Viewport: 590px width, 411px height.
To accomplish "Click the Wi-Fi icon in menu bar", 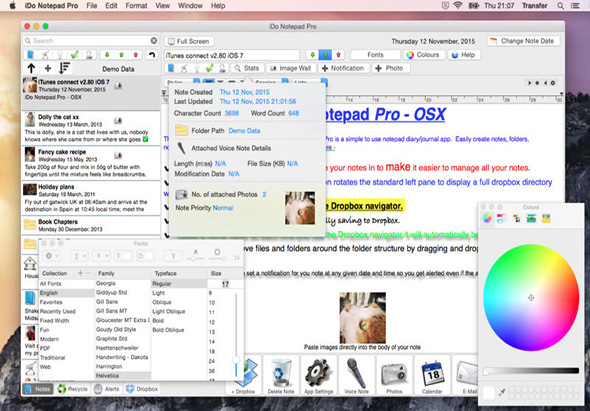I will coord(458,6).
